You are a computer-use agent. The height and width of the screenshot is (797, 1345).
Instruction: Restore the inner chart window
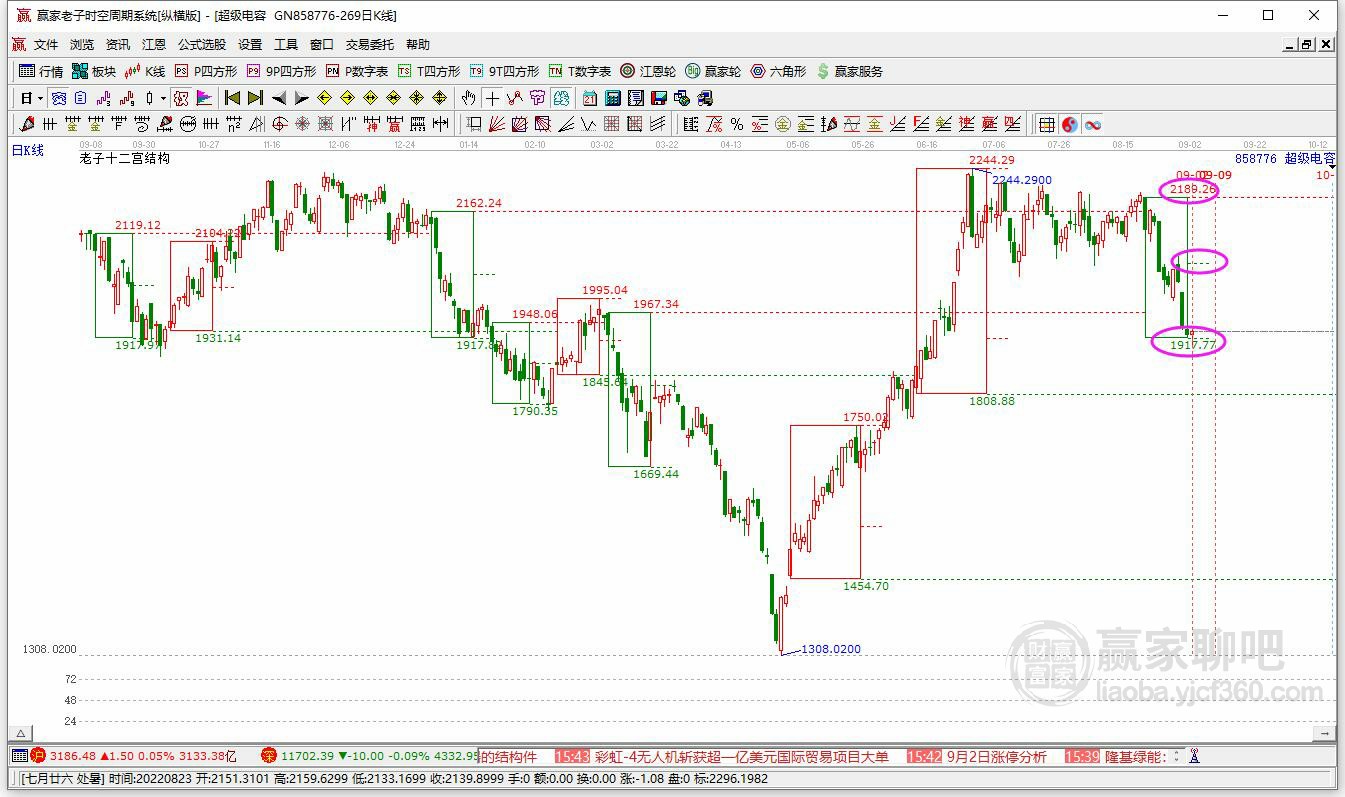1307,44
